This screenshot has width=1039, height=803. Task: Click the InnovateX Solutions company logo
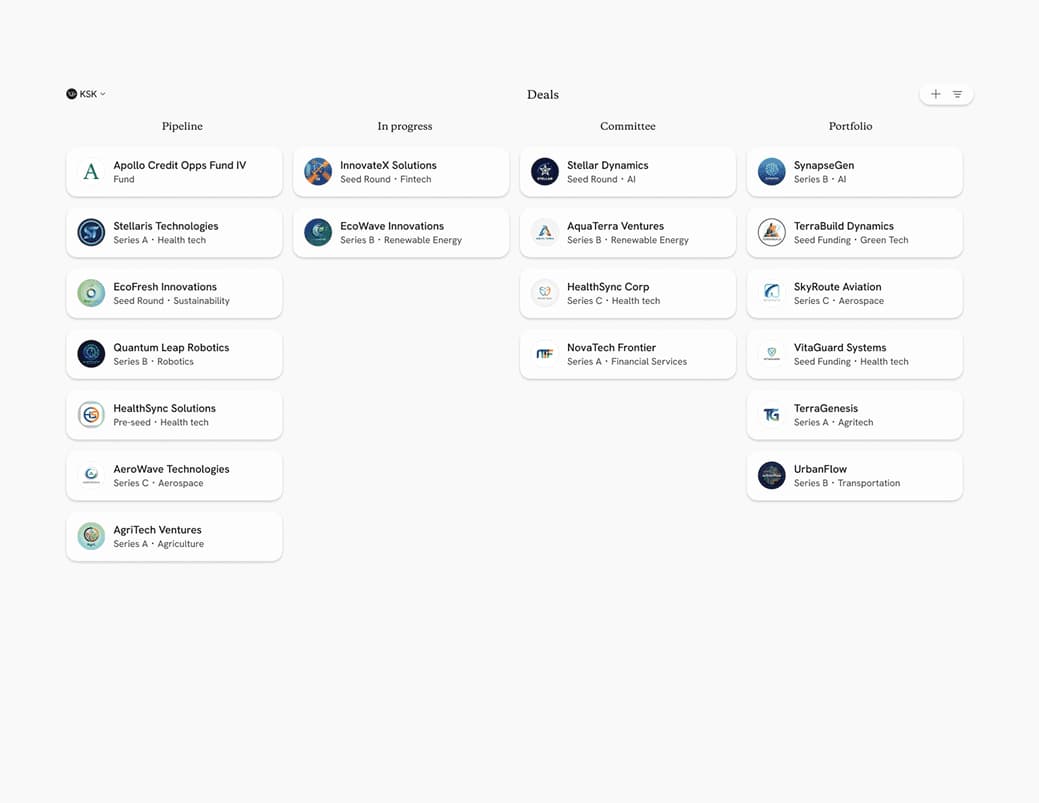(x=318, y=171)
